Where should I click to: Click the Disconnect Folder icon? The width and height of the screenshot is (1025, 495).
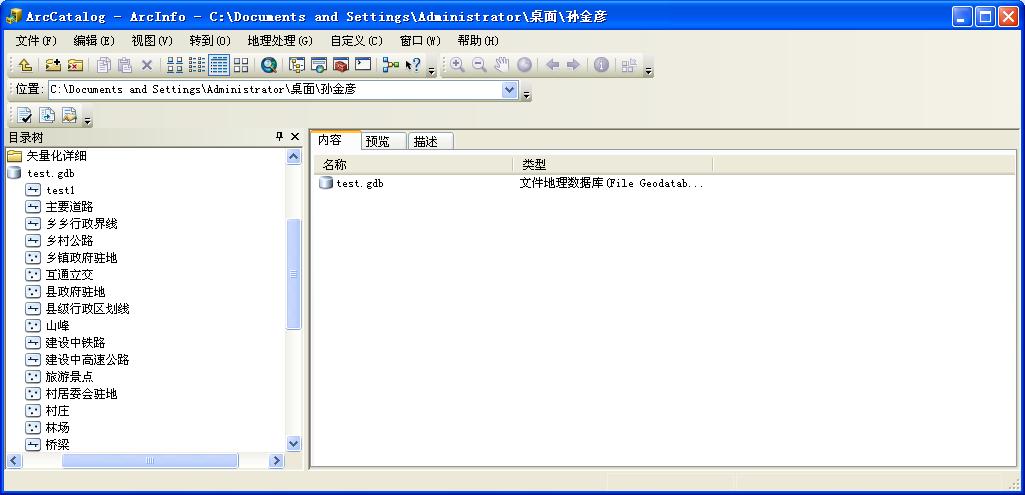pyautogui.click(x=75, y=65)
